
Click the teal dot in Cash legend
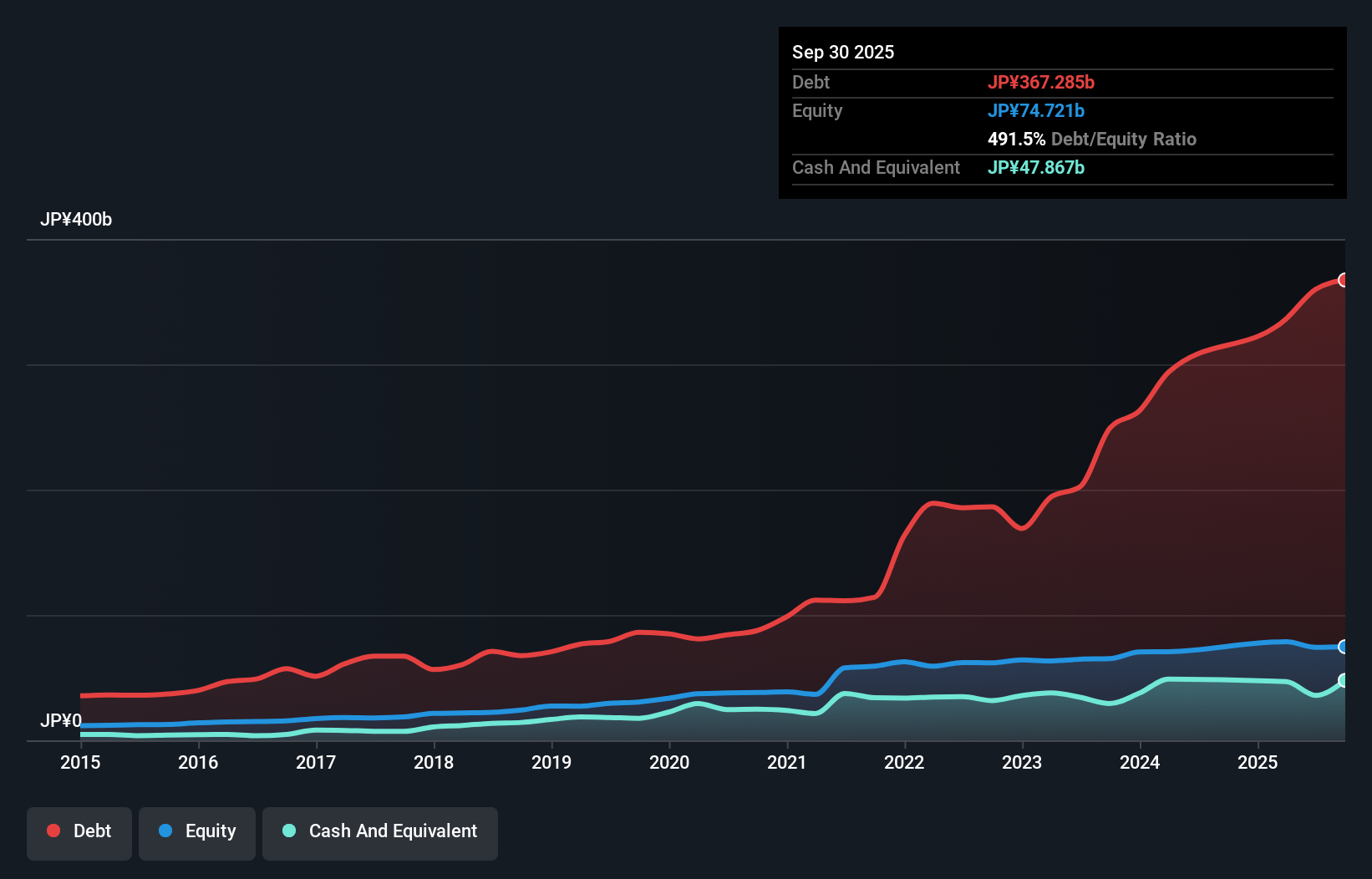[289, 831]
